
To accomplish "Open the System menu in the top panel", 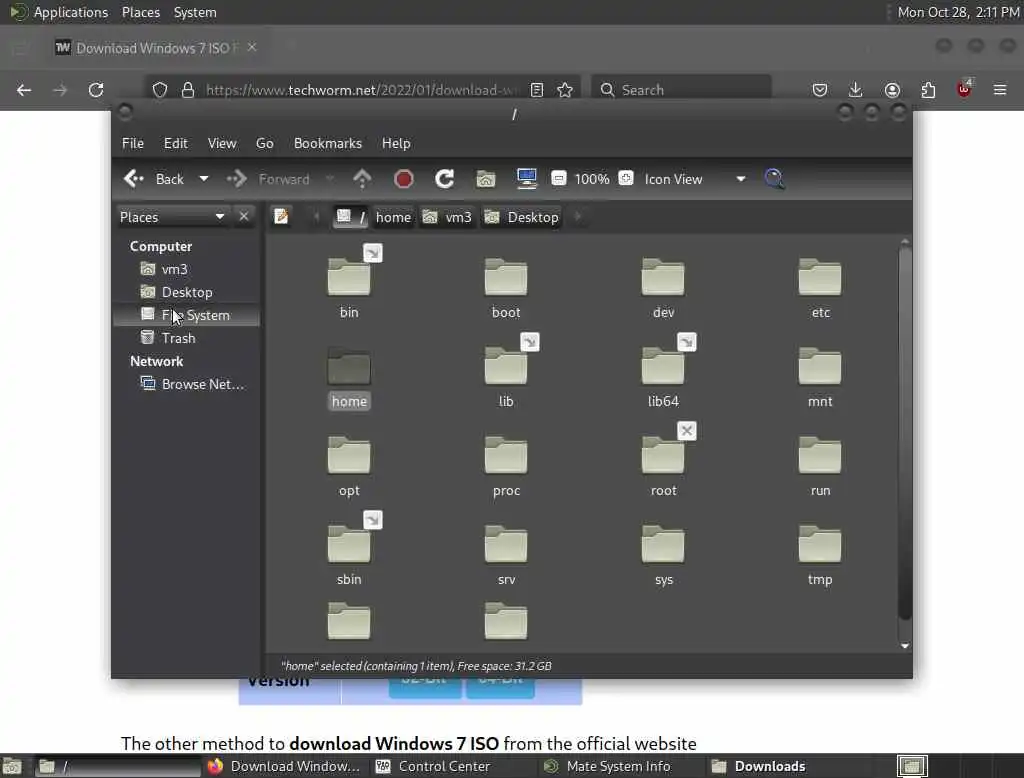I will (195, 12).
